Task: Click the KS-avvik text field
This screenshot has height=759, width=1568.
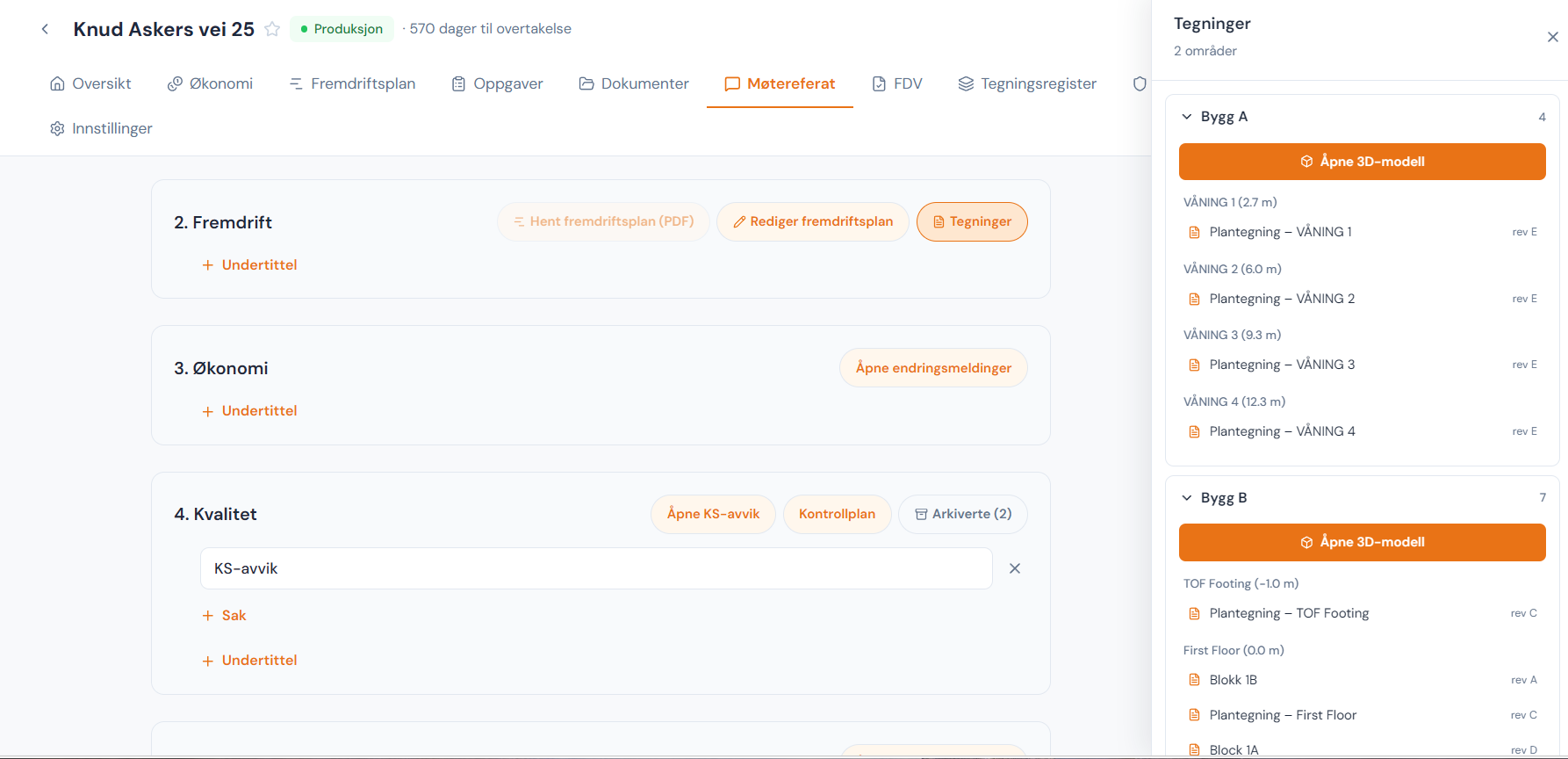Action: coord(596,568)
